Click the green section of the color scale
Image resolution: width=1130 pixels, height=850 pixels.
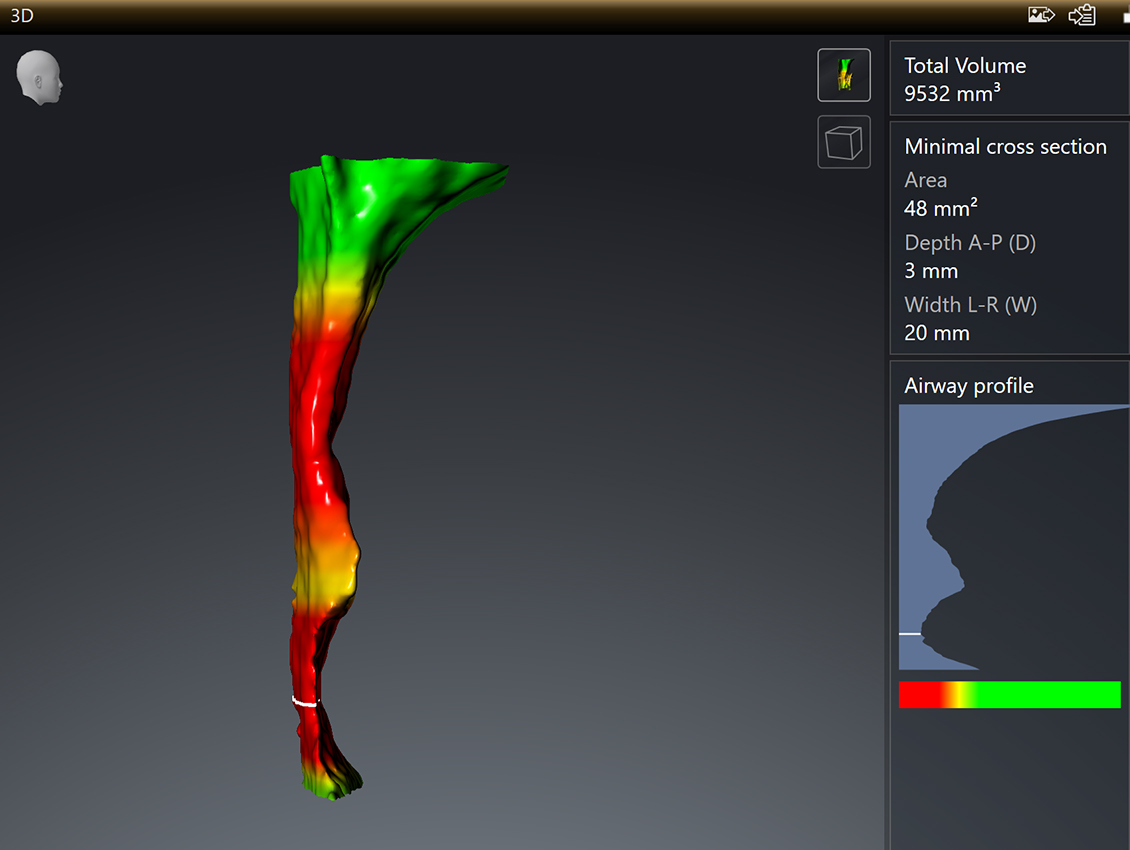pyautogui.click(x=1050, y=695)
